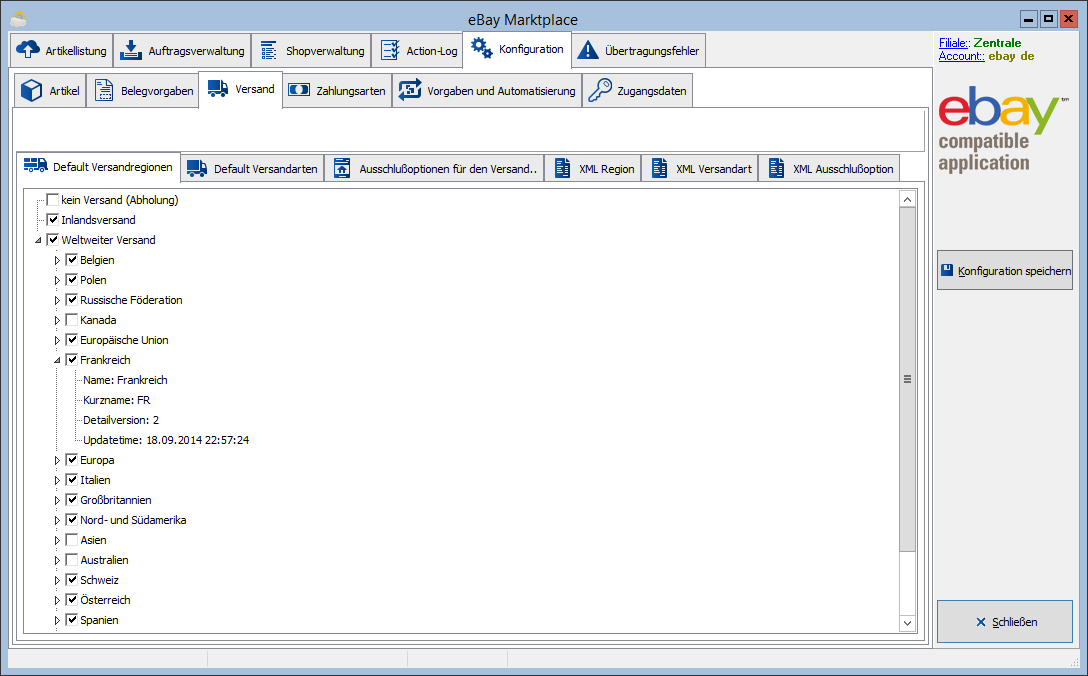This screenshot has width=1088, height=676.
Task: Enable kein Versand (Abholung) checkbox
Action: [x=53, y=200]
